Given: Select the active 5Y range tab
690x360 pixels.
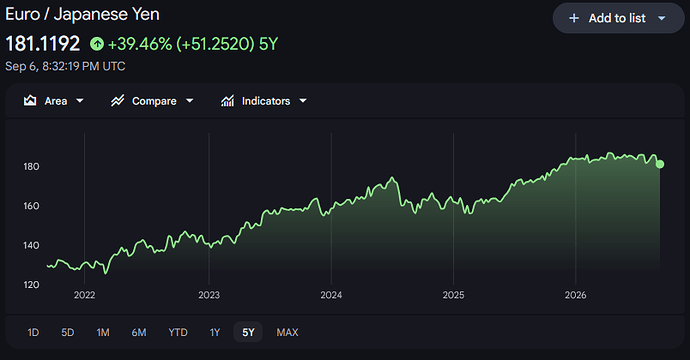Looking at the screenshot, I should [x=248, y=332].
